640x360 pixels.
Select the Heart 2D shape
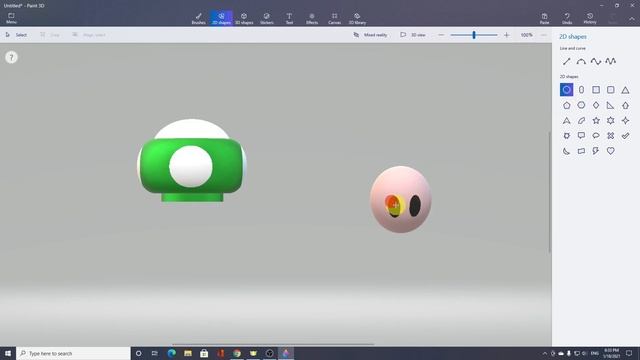coord(611,151)
